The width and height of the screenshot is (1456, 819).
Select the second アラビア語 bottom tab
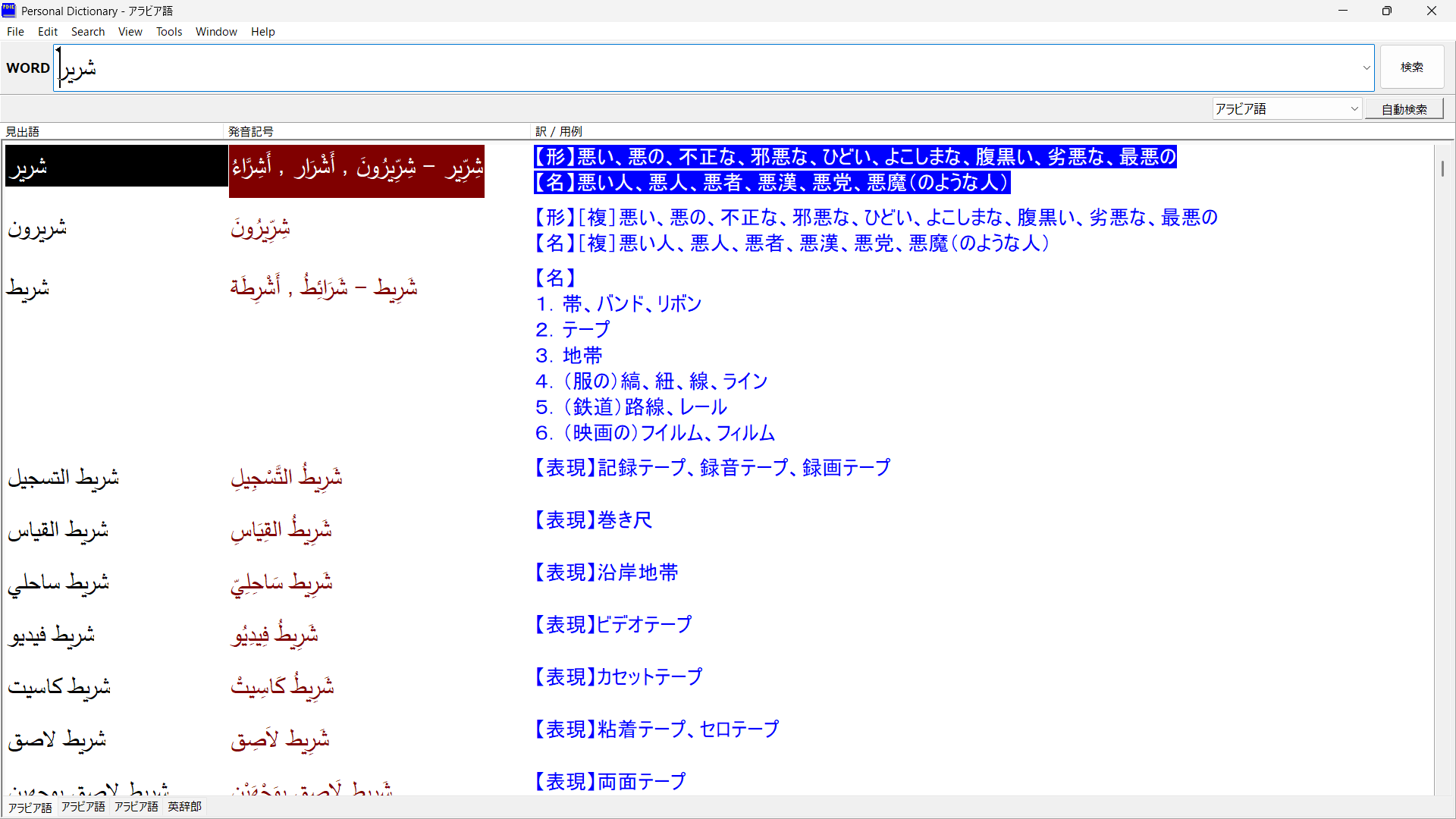[x=83, y=807]
